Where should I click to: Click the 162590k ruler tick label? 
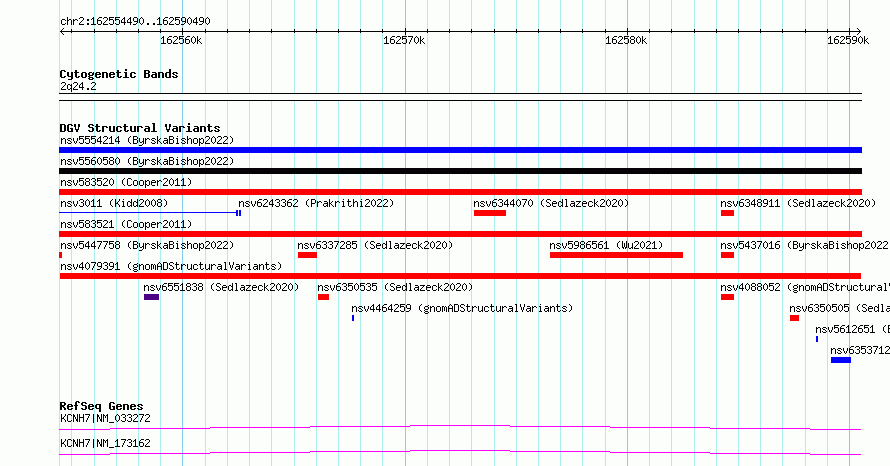point(847,41)
